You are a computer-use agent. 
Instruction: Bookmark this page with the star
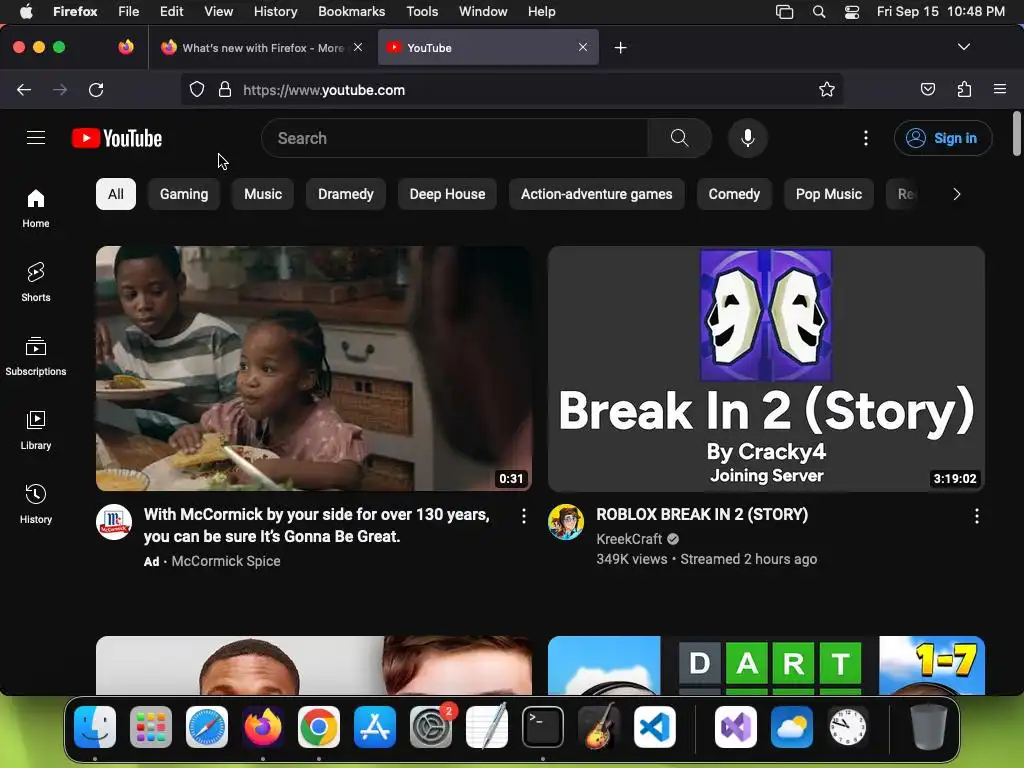pos(827,89)
